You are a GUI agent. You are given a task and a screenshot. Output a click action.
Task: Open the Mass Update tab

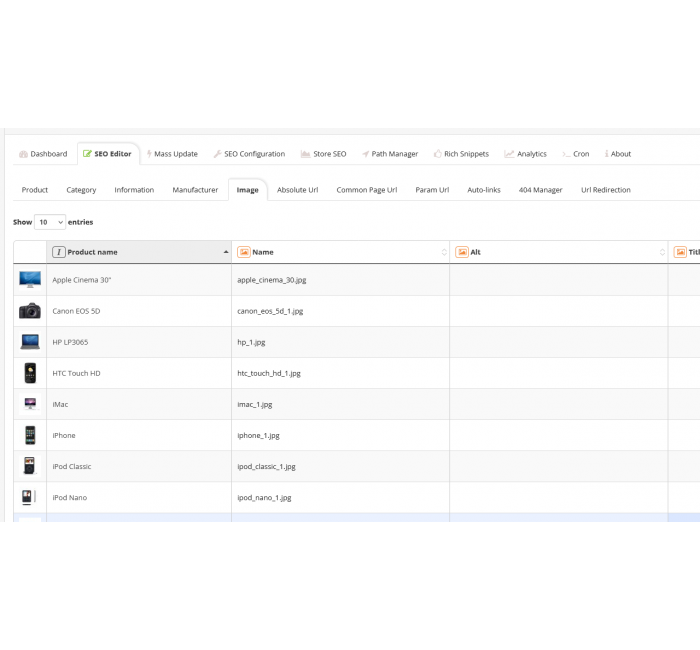click(x=172, y=154)
